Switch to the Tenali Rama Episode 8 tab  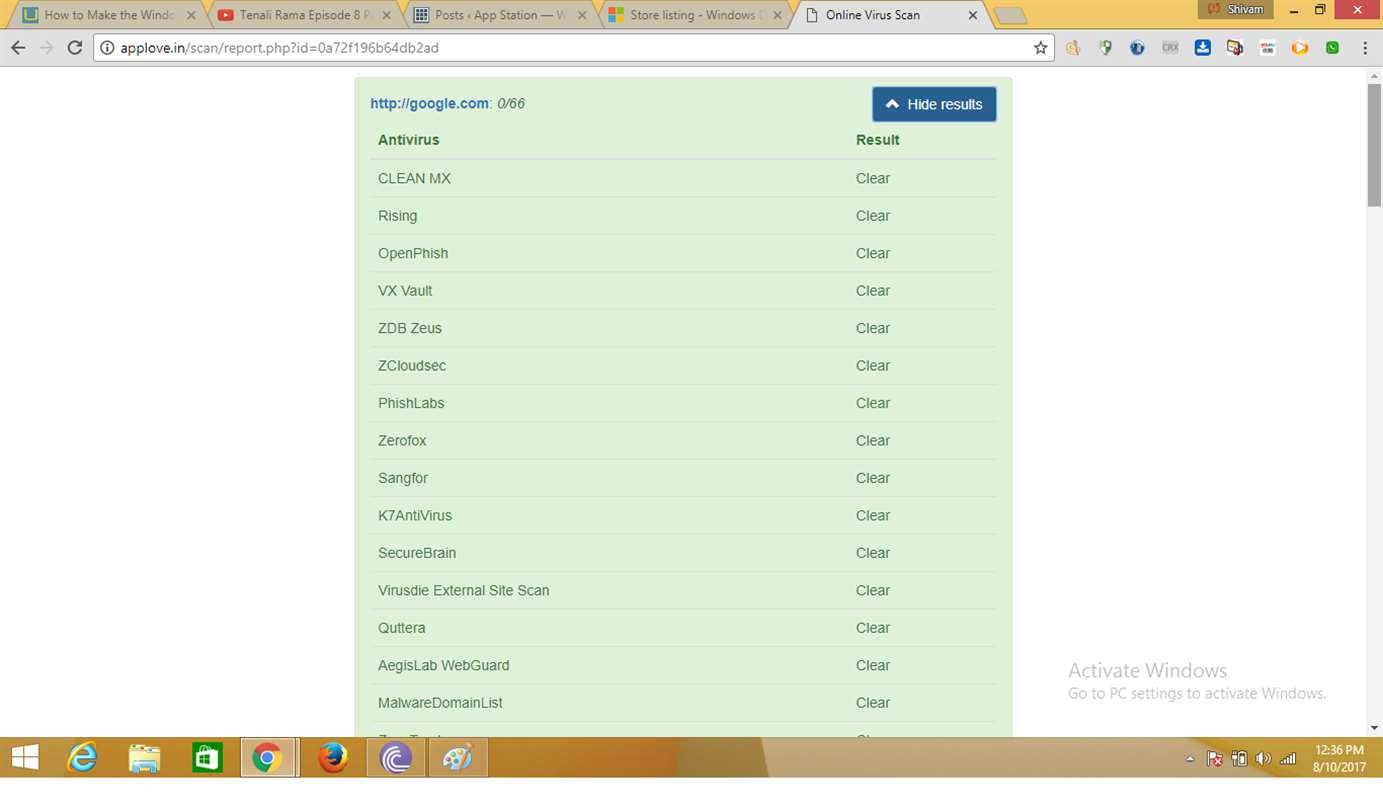305,15
